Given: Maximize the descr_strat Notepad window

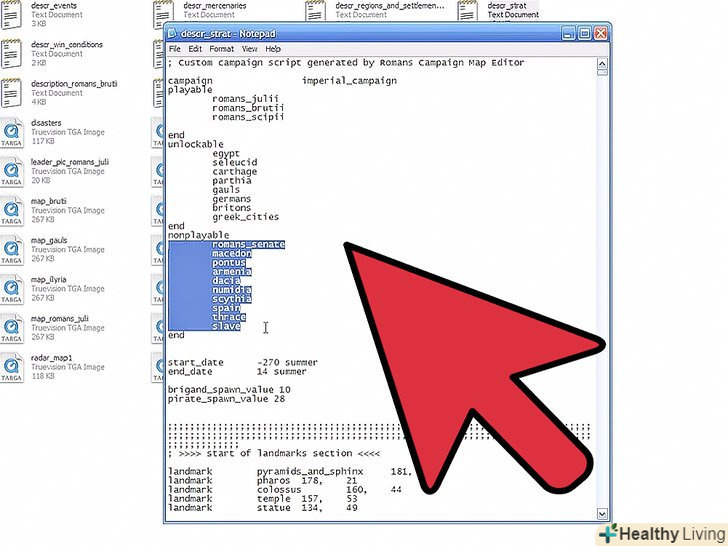Looking at the screenshot, I should pyautogui.click(x=585, y=33).
